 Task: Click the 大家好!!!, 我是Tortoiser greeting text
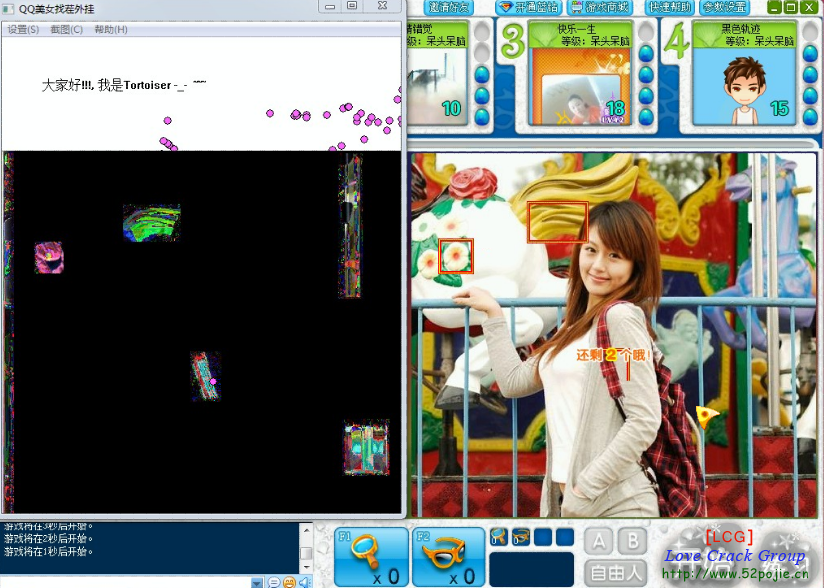click(124, 85)
